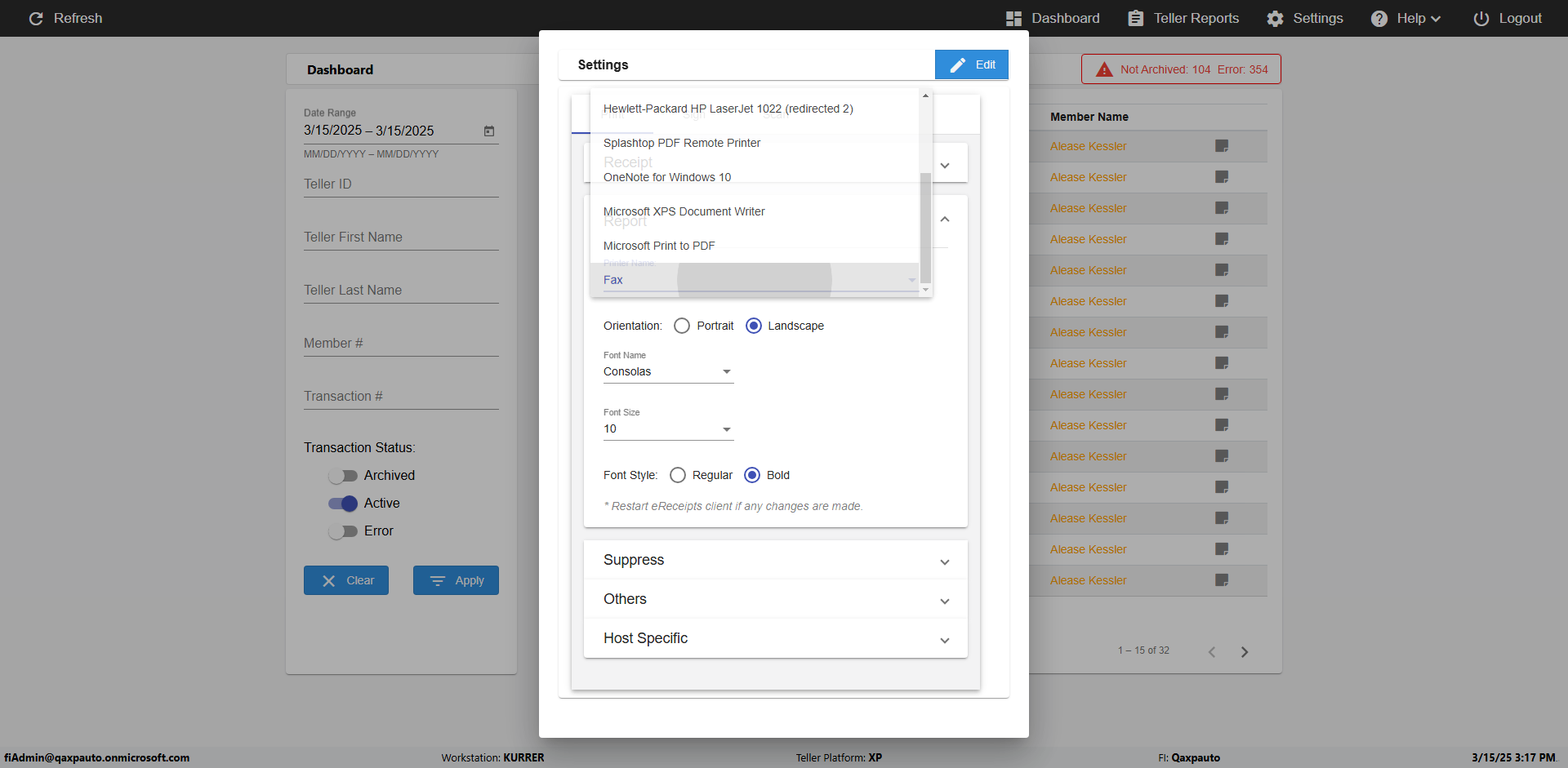This screenshot has width=1568, height=768.
Task: Choose Splashtop PDF Remote Printer option
Action: [x=682, y=143]
